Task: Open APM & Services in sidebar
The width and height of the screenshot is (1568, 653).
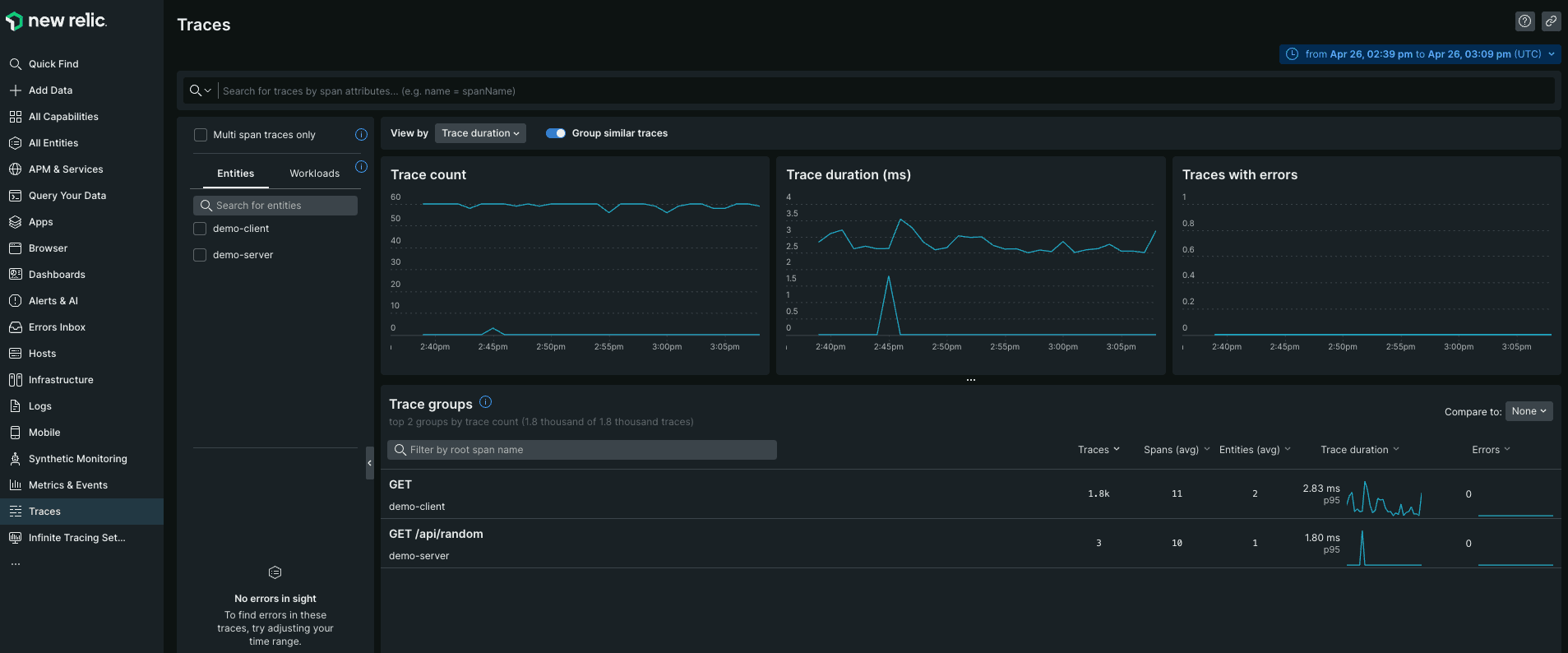Action: pyautogui.click(x=66, y=169)
